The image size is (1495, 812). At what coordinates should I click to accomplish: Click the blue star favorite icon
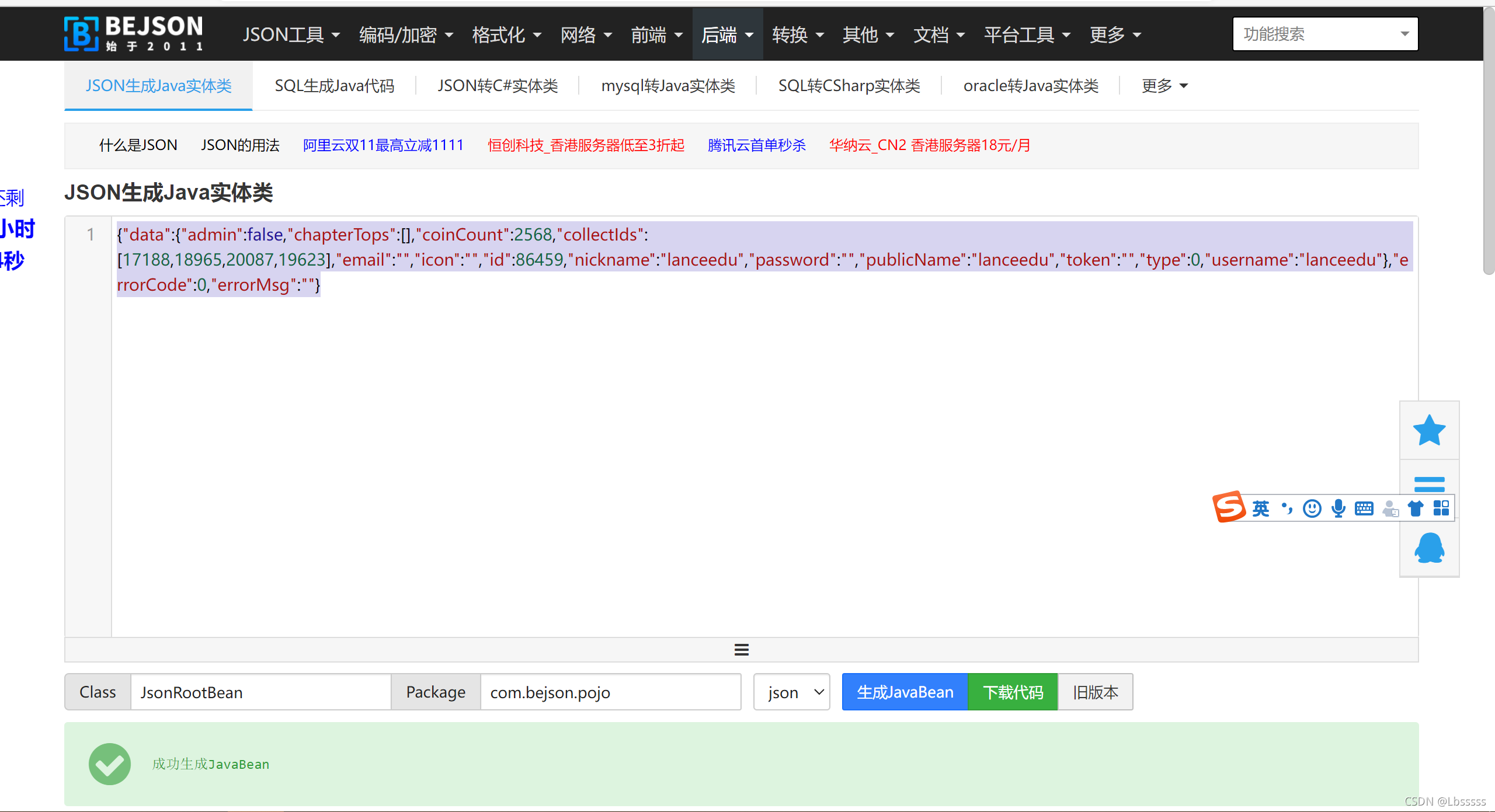tap(1429, 430)
